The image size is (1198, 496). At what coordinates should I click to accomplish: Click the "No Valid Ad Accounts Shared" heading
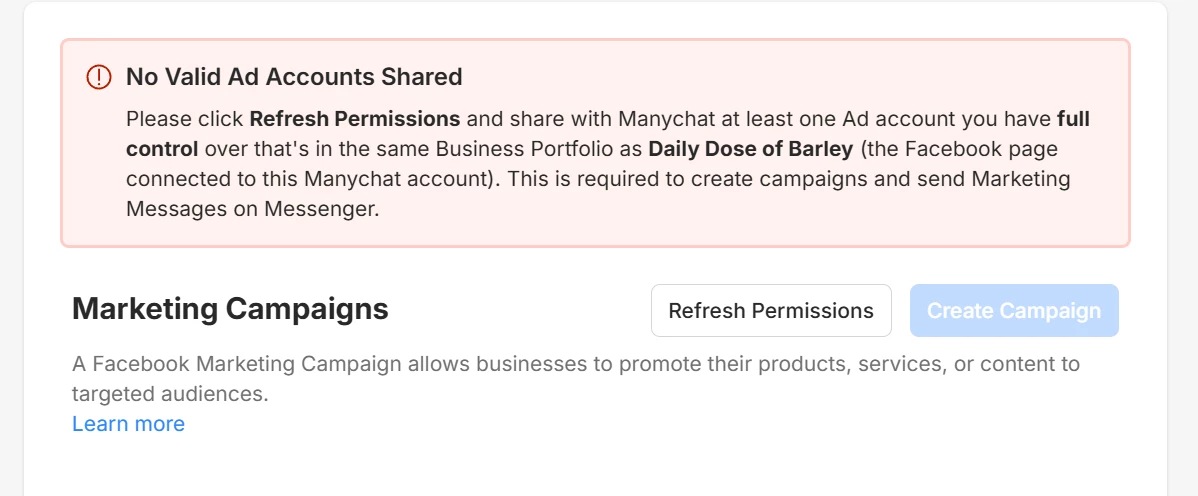click(x=294, y=77)
